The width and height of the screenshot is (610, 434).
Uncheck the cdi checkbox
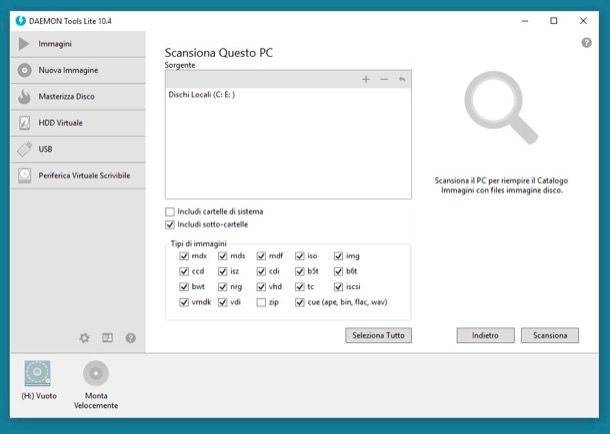click(x=261, y=271)
